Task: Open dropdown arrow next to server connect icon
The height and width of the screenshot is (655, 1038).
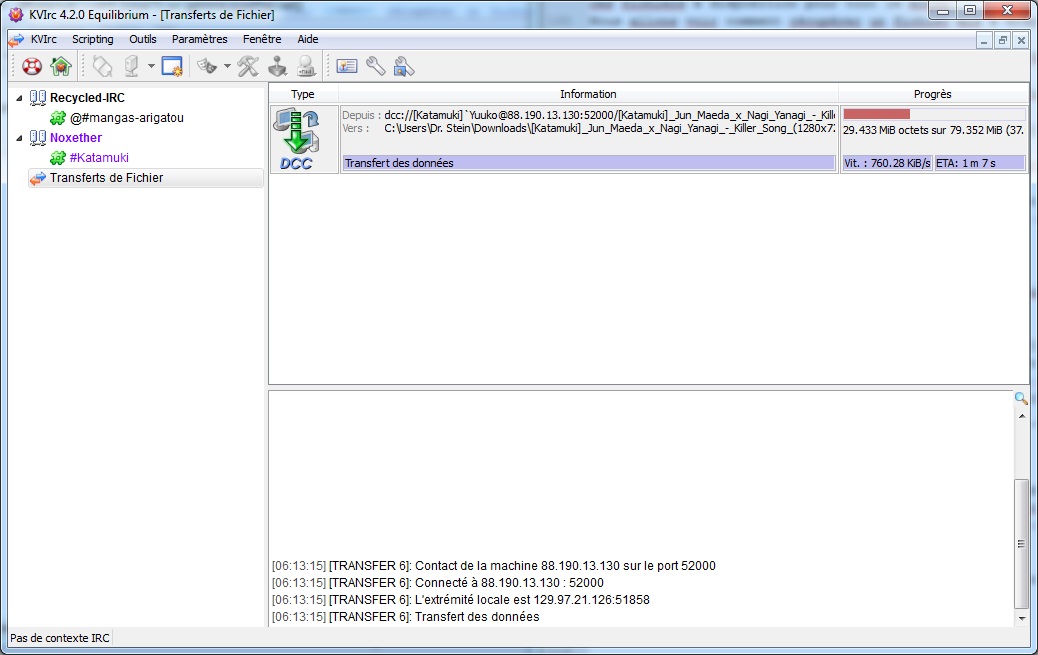Action: pos(151,67)
